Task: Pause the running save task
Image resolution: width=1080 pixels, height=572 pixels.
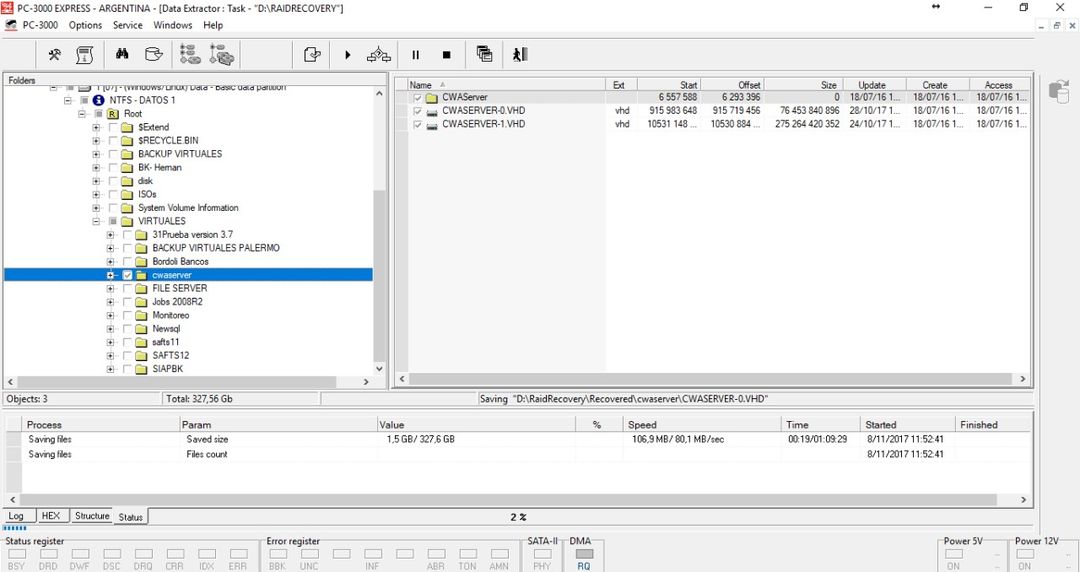Action: pos(416,55)
